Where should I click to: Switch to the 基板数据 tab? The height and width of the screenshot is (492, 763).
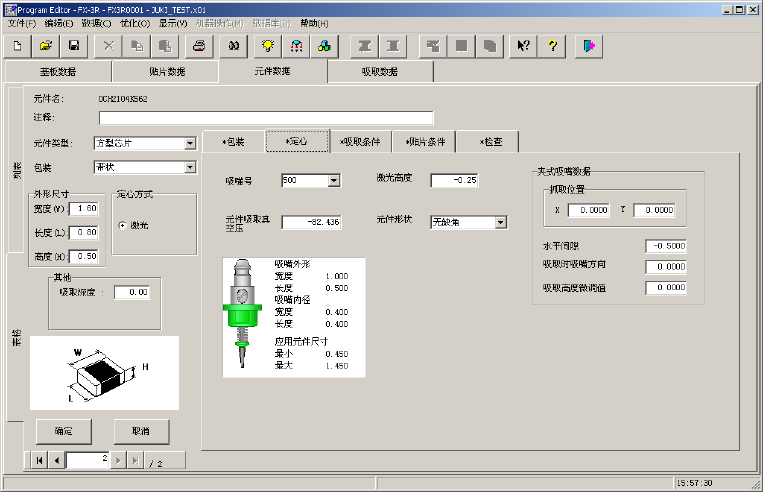point(58,72)
